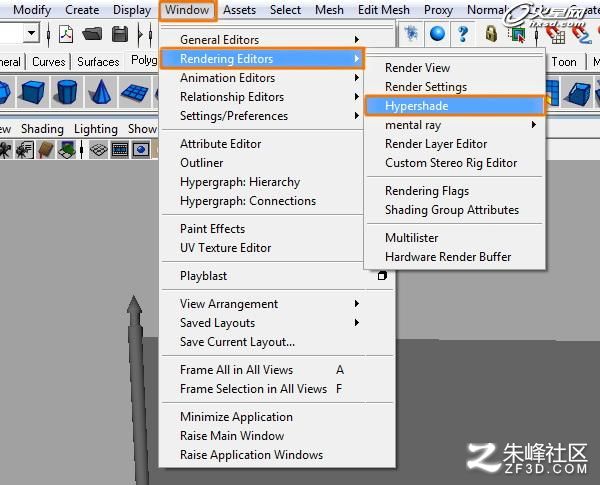
Task: Open the Edit Mesh menu
Action: [384, 10]
